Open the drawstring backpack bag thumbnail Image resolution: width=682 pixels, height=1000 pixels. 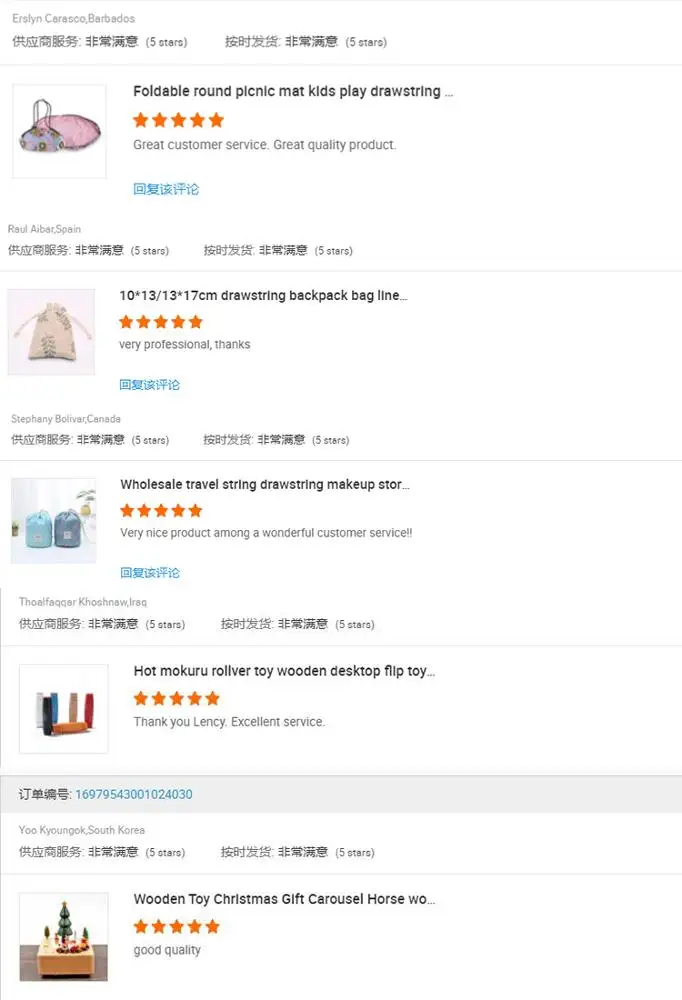pos(51,332)
